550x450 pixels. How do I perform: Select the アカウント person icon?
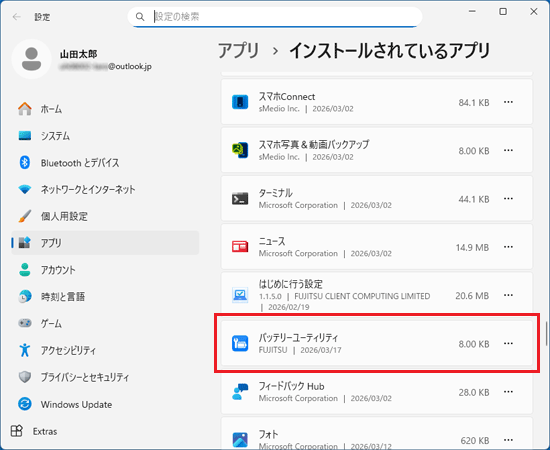point(25,270)
